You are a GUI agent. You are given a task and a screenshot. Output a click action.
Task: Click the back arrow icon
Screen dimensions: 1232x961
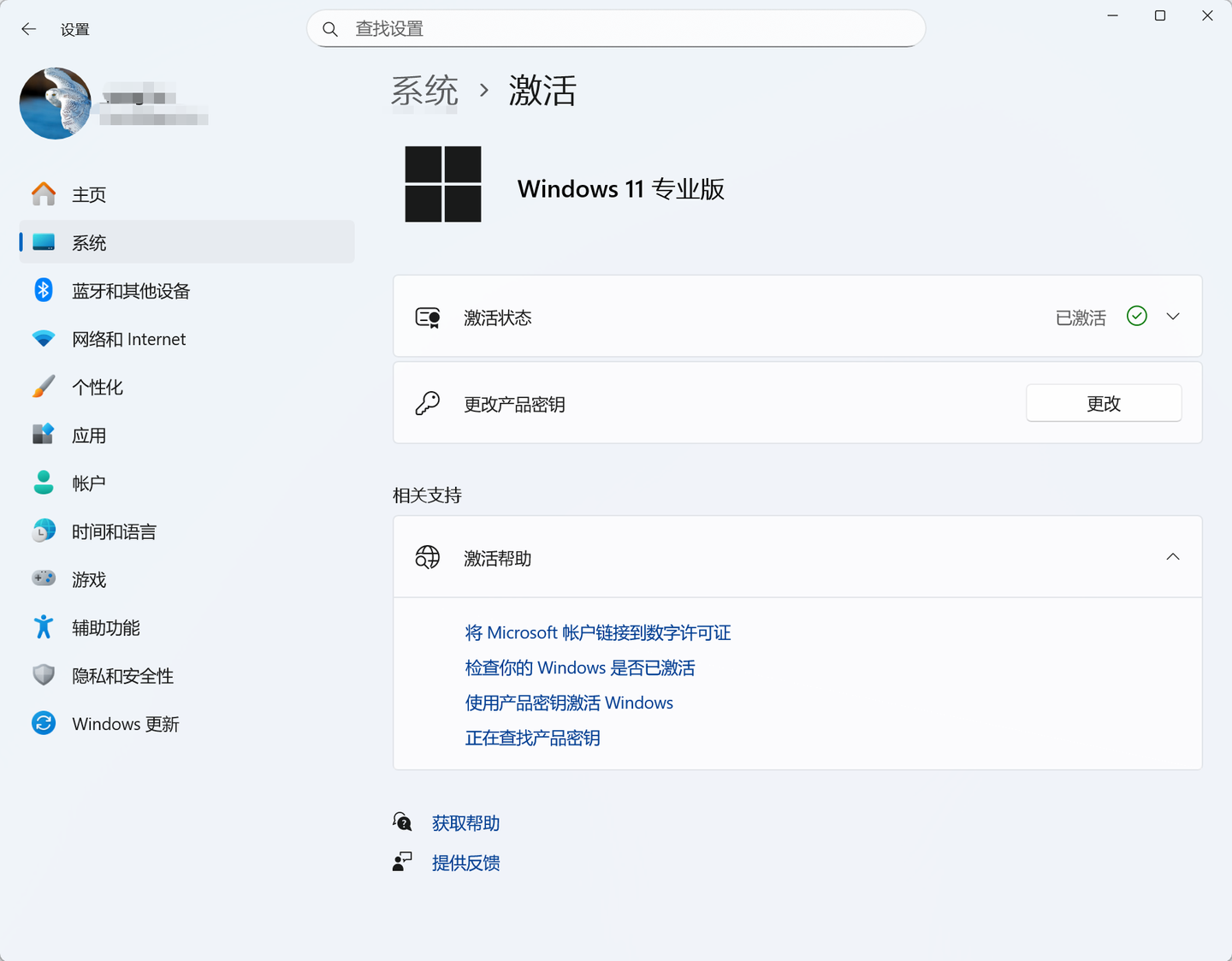pos(28,29)
